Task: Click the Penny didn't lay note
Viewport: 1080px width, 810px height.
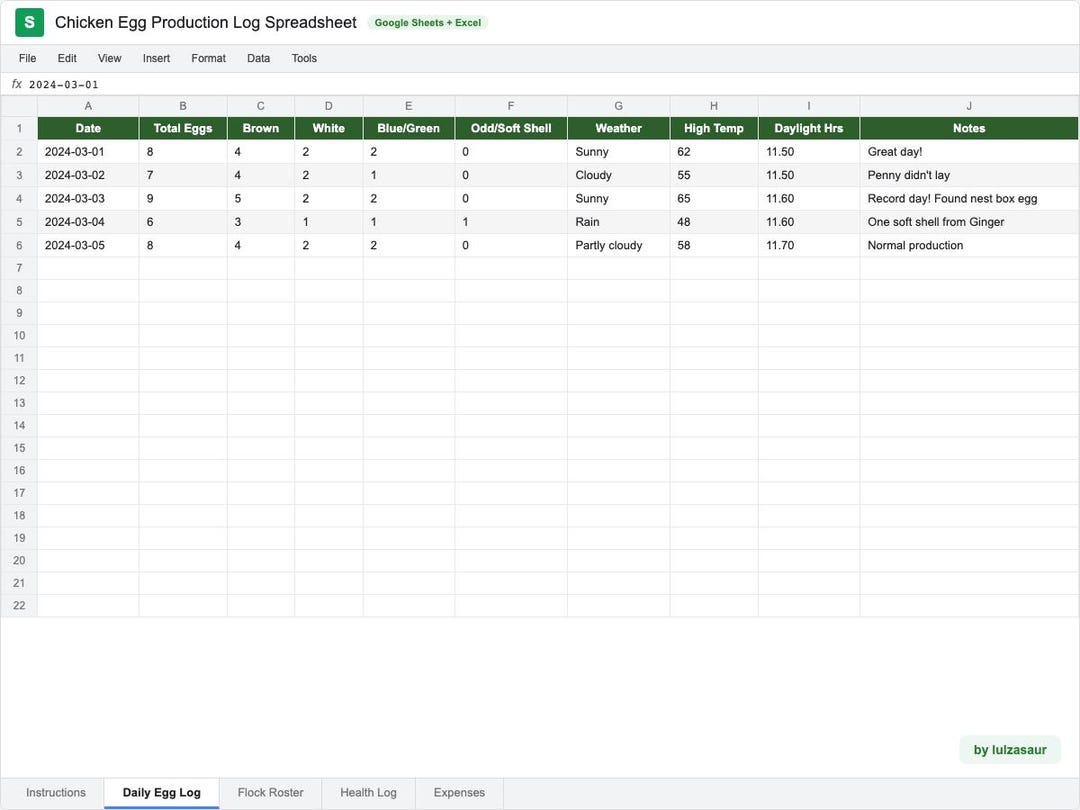Action: [969, 175]
